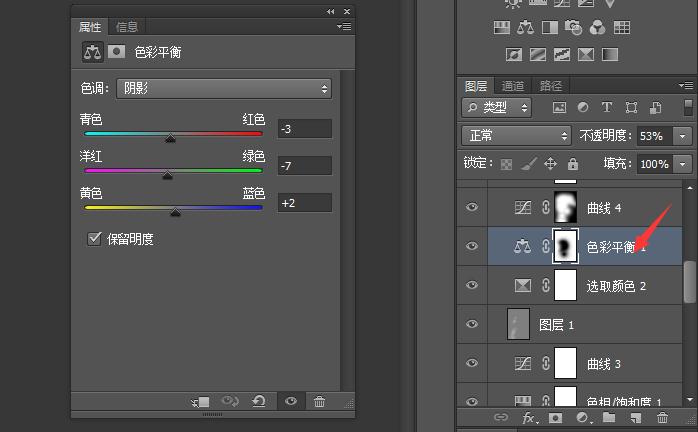
Task: Switch to the 信息 tab
Action: click(x=127, y=27)
